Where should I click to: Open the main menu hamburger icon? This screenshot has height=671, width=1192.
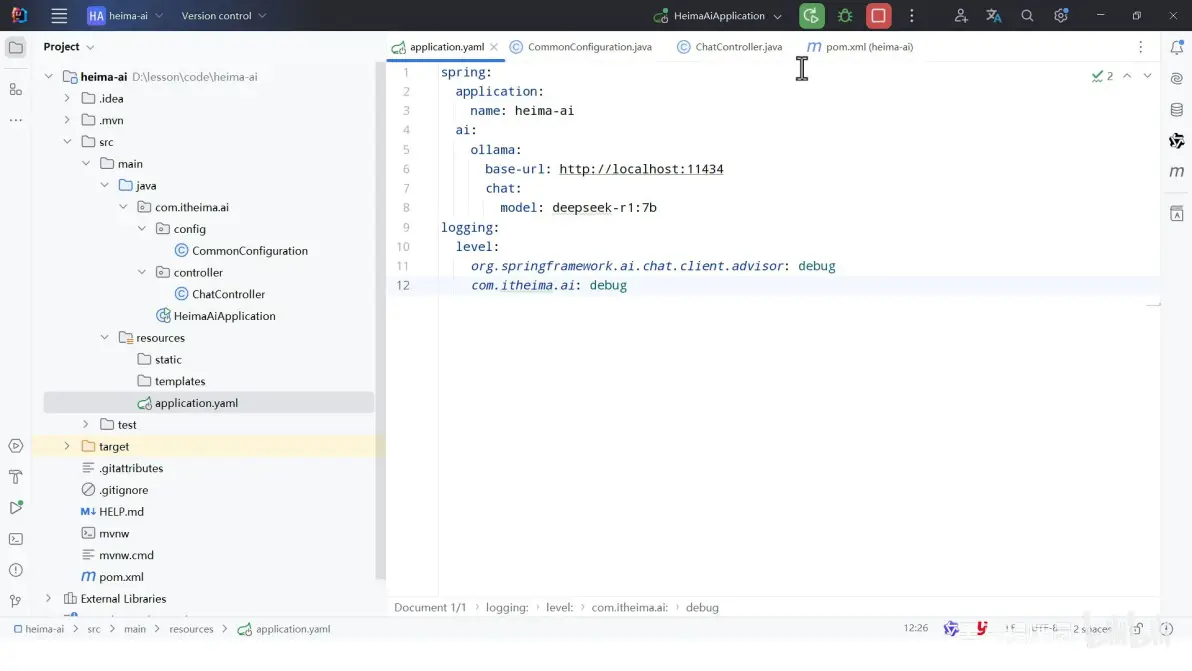point(59,15)
